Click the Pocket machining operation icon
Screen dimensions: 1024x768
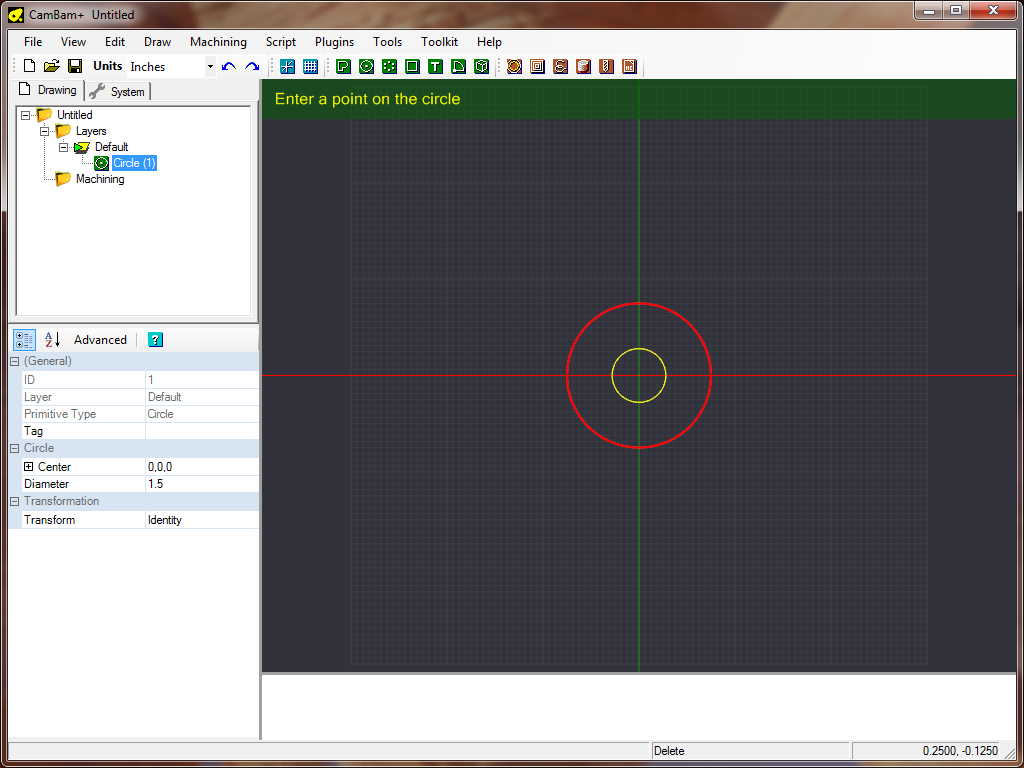point(537,66)
